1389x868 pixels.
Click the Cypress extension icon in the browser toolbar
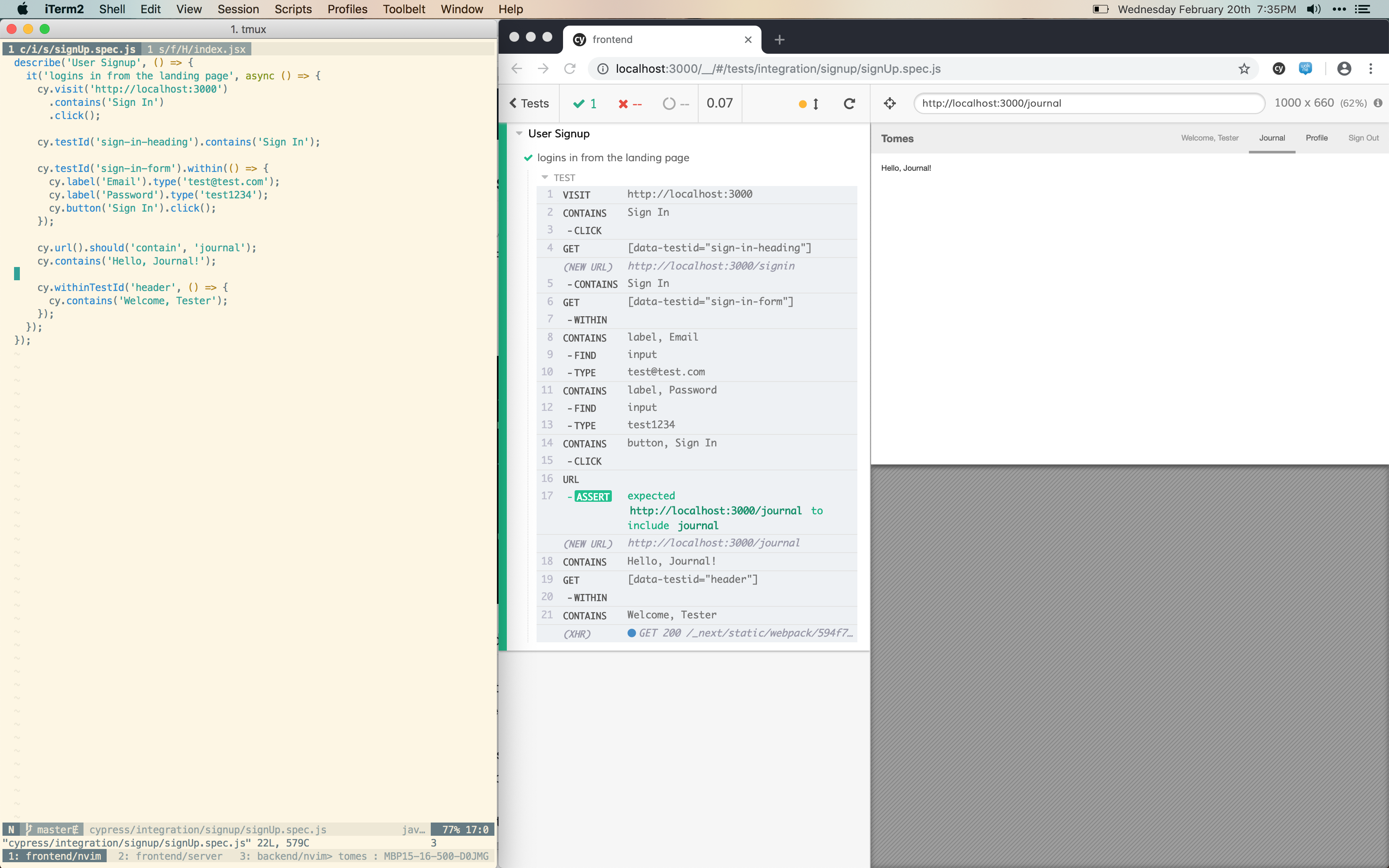pos(1279,68)
